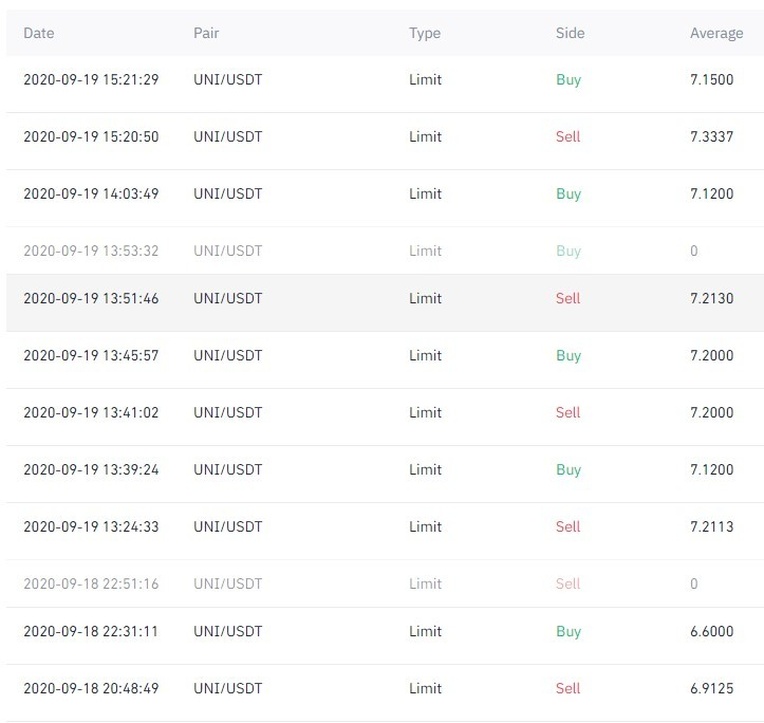The image size is (764, 723).
Task: Click the 7.2113 average price value
Action: [x=711, y=526]
